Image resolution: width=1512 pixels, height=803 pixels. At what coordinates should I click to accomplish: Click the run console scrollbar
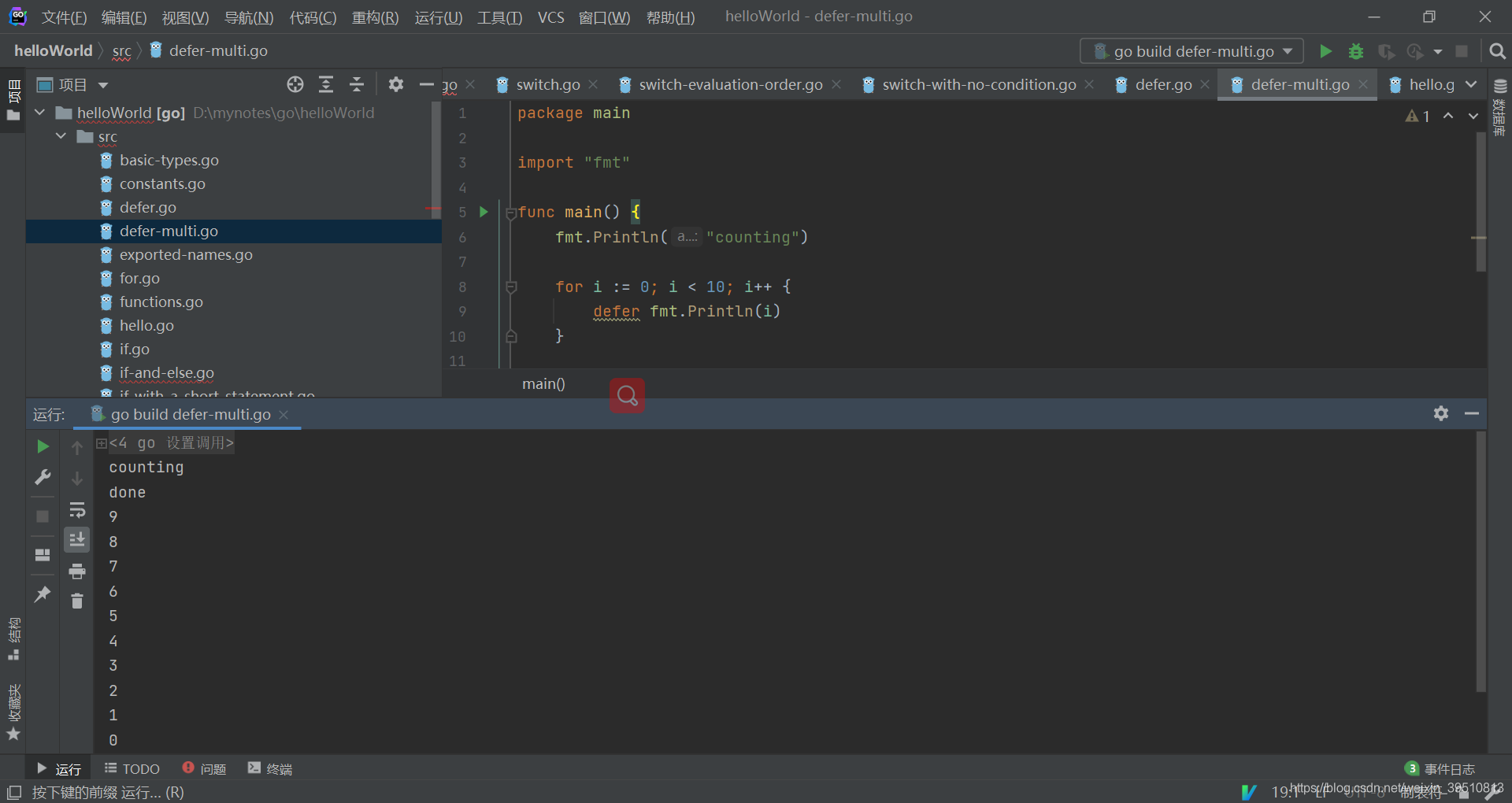click(x=1480, y=562)
